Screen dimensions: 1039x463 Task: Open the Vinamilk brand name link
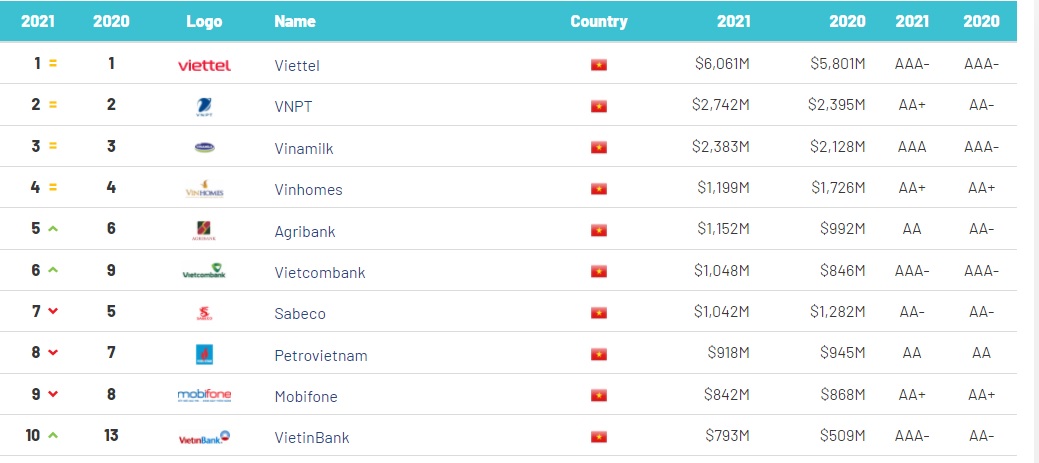pos(304,149)
